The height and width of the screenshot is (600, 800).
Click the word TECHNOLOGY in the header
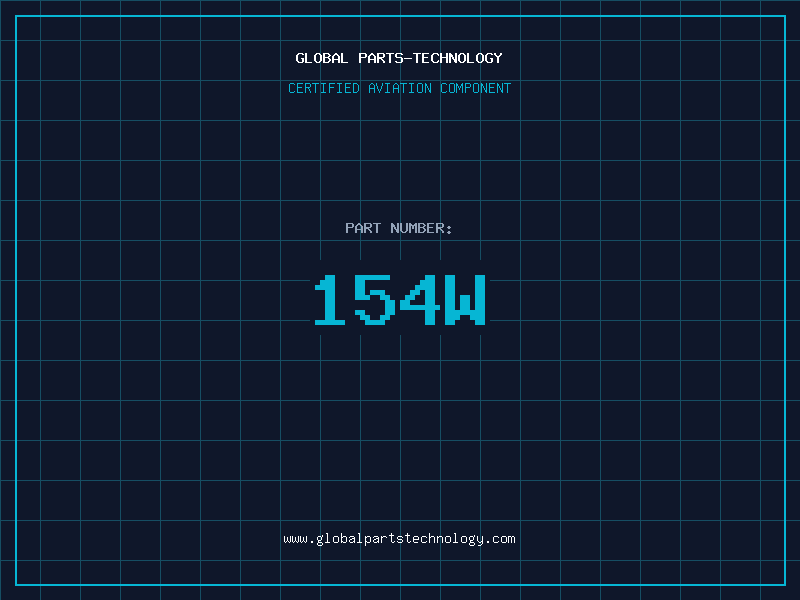pyautogui.click(x=456, y=58)
